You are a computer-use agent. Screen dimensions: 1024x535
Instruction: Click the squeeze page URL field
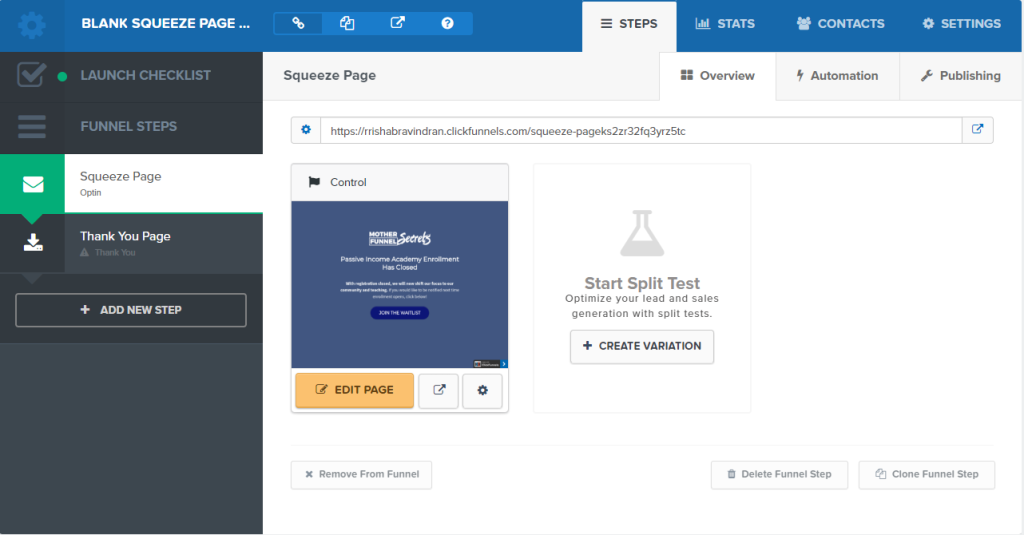[x=640, y=131]
